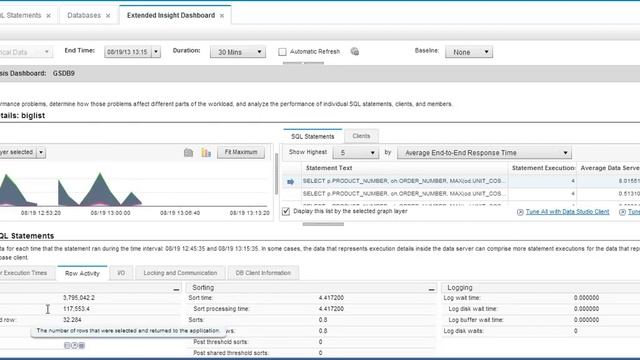Screen dimensions: 640x360
Task: Click the Log wait time label
Action: (x=462, y=298)
